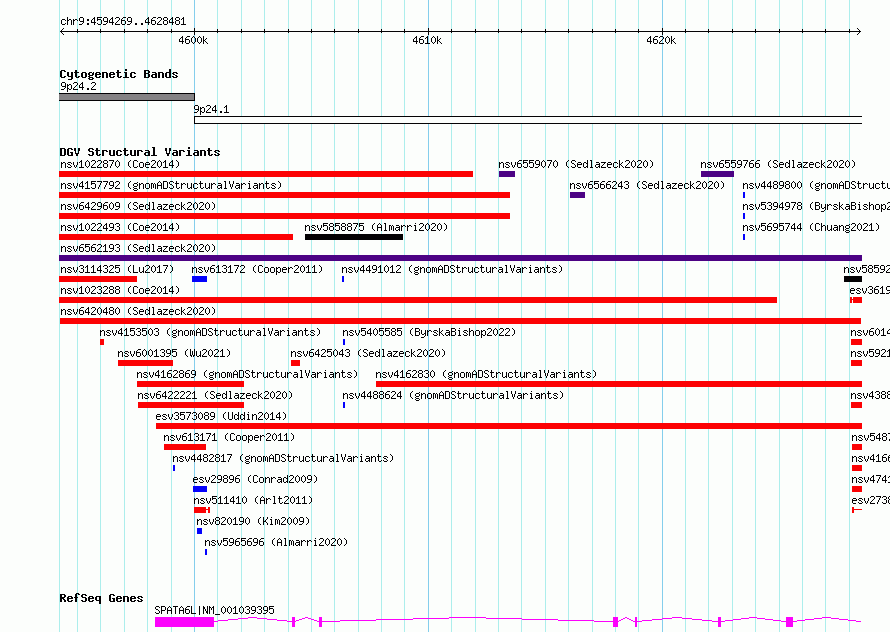The height and width of the screenshot is (632, 890).
Task: Click the nsv820190 (Kim2009) label
Action: click(253, 521)
